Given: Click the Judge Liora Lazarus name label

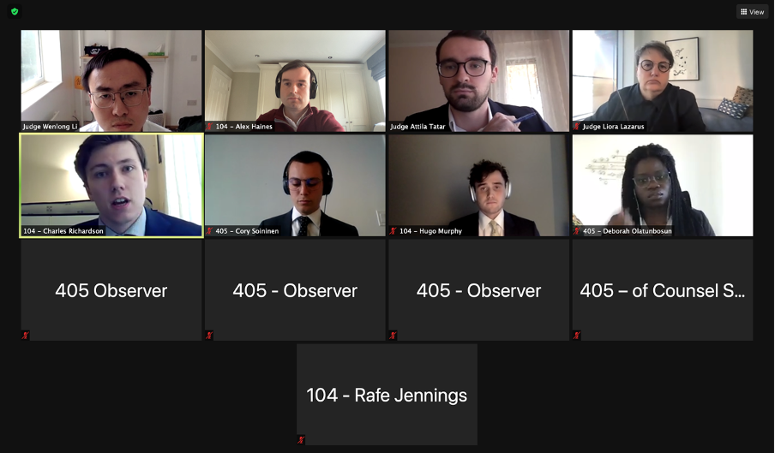Looking at the screenshot, I should click(x=613, y=127).
